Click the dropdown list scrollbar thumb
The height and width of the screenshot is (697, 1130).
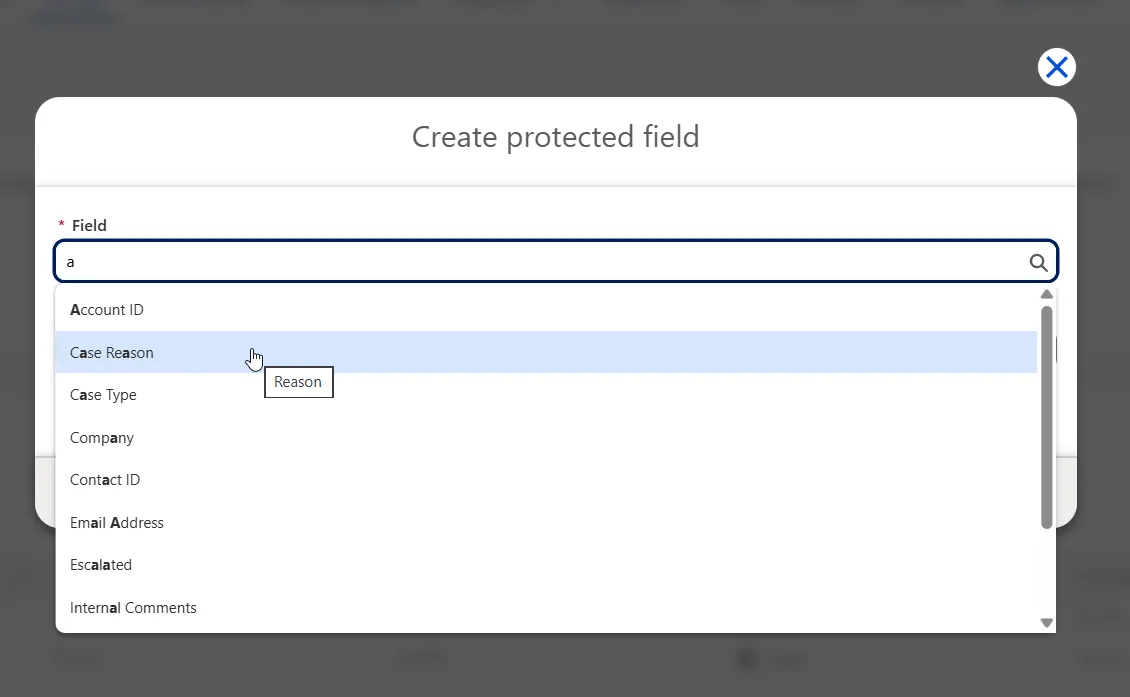click(x=1046, y=417)
